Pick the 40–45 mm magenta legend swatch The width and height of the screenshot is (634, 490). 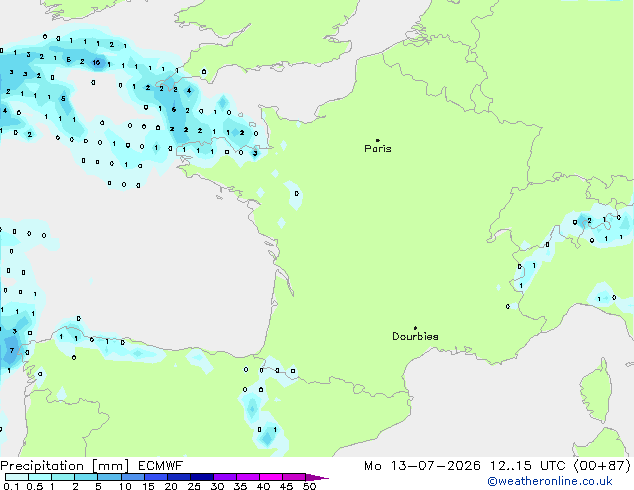(x=271, y=477)
